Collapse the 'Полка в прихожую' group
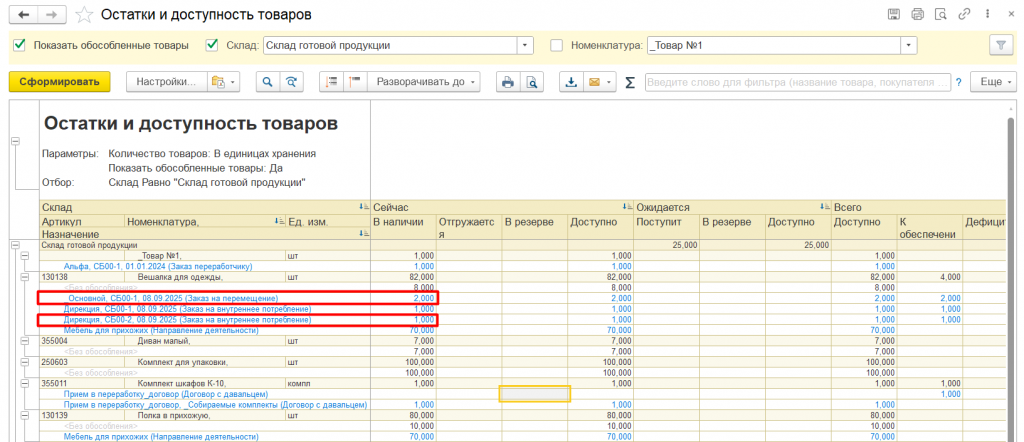 25,415
